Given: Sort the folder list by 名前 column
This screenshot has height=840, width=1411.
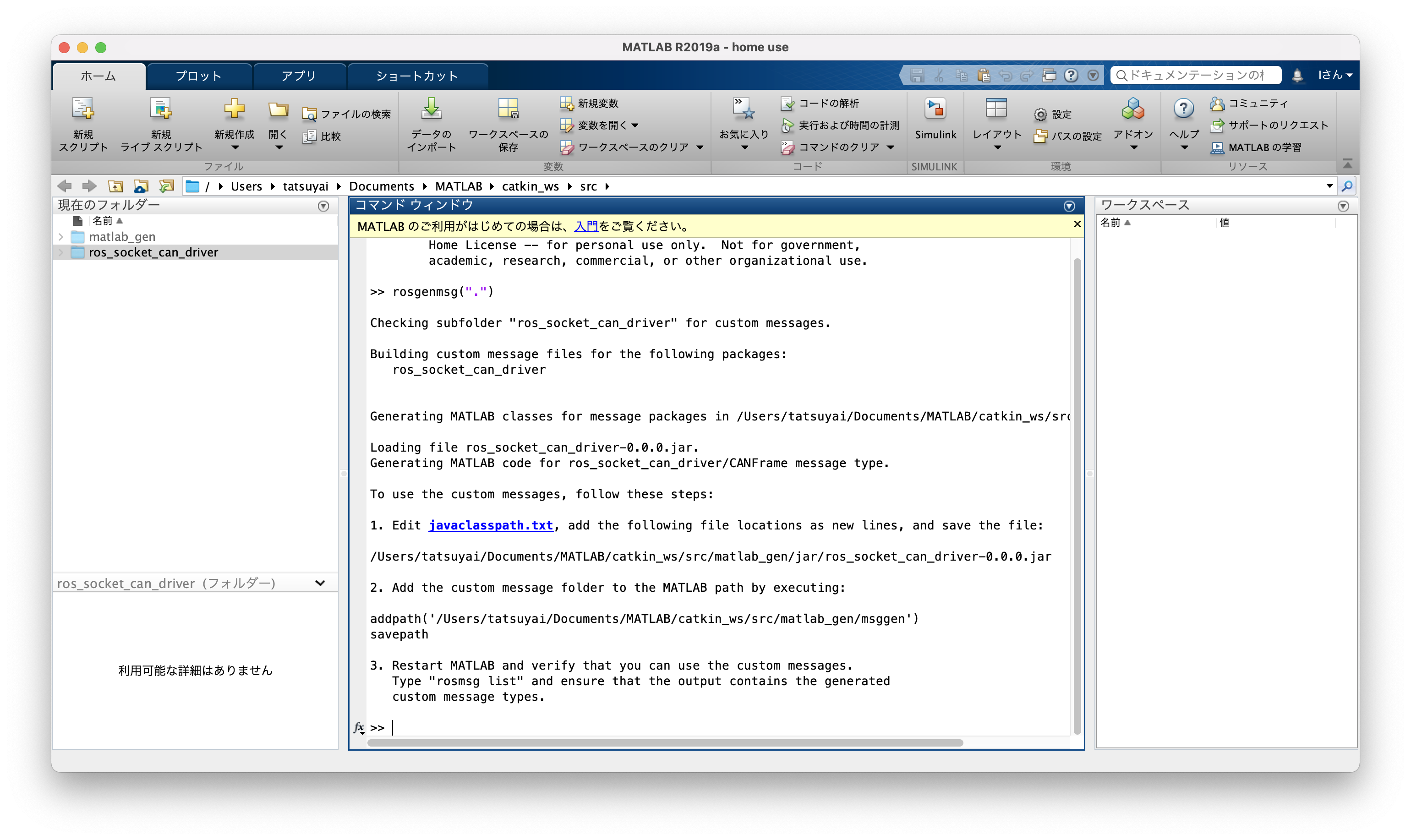Looking at the screenshot, I should click(108, 221).
